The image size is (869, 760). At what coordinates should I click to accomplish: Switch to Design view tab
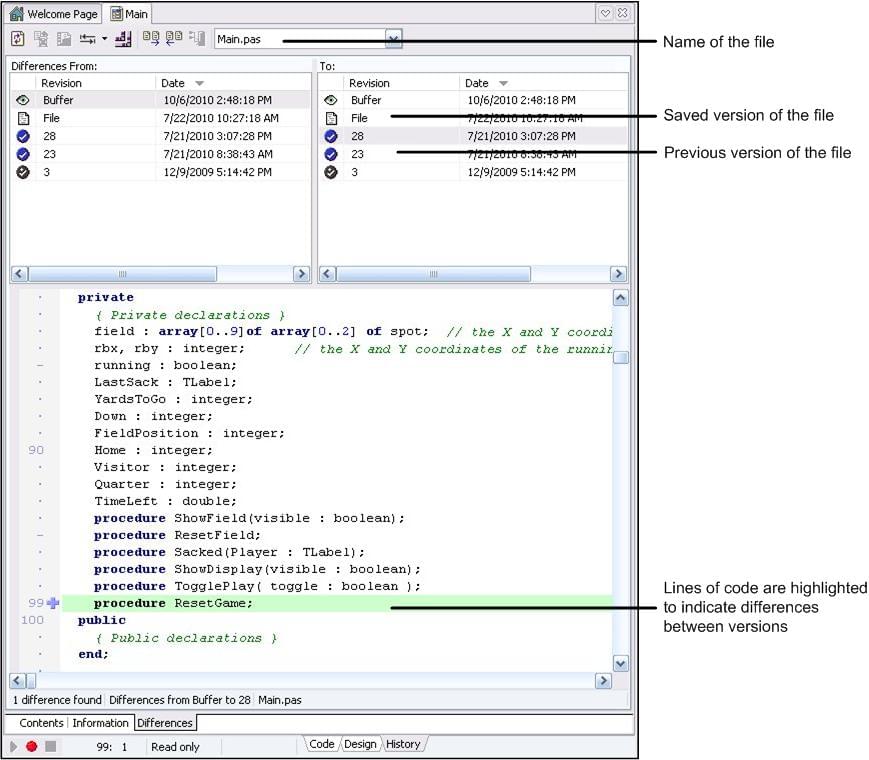(x=360, y=744)
